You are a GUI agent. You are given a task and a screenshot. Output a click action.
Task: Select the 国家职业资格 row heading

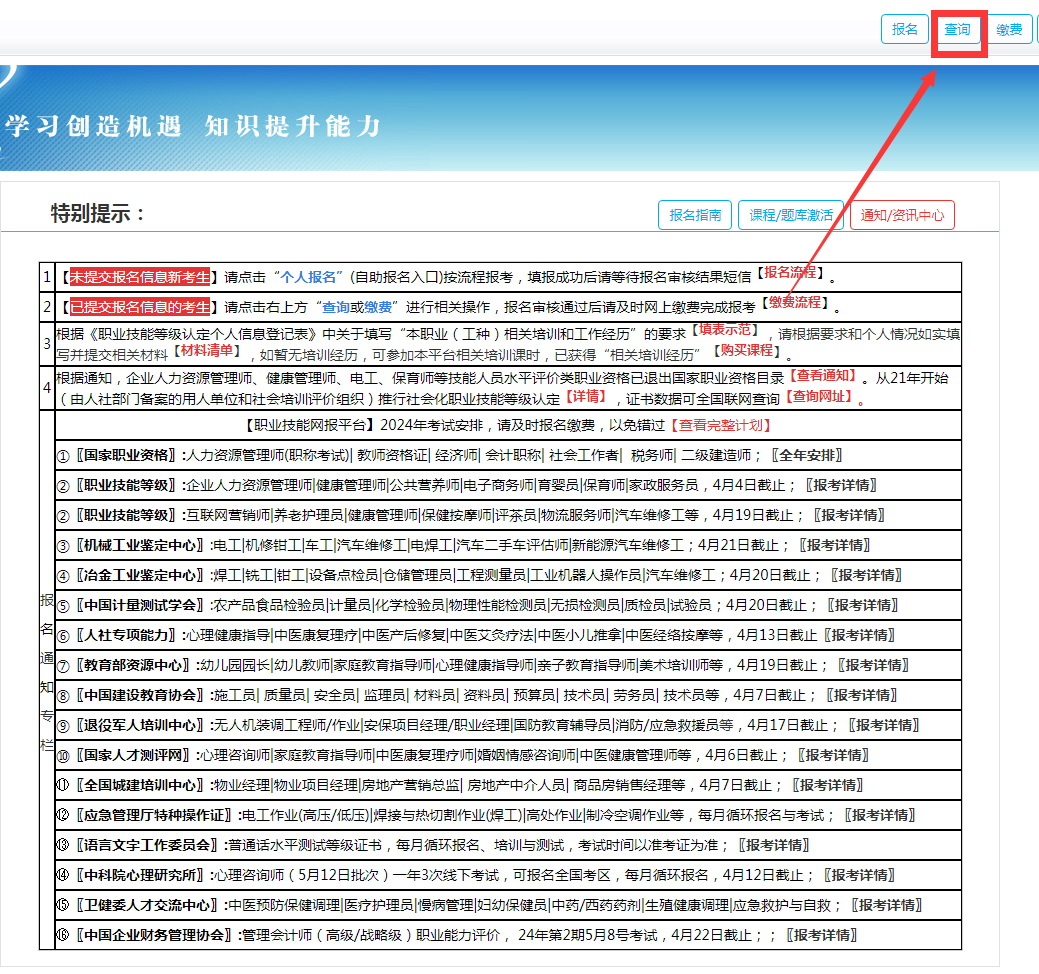[x=126, y=455]
